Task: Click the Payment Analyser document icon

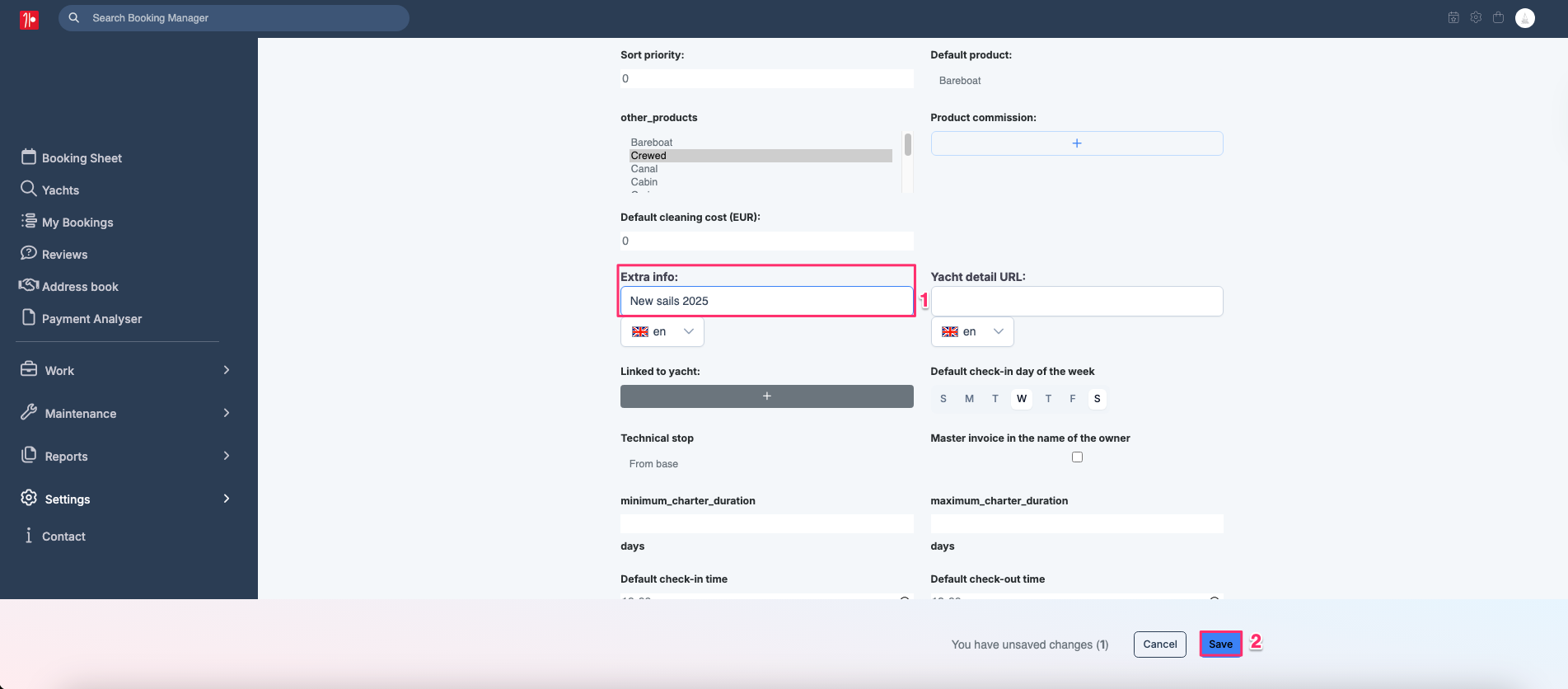Action: [x=29, y=317]
